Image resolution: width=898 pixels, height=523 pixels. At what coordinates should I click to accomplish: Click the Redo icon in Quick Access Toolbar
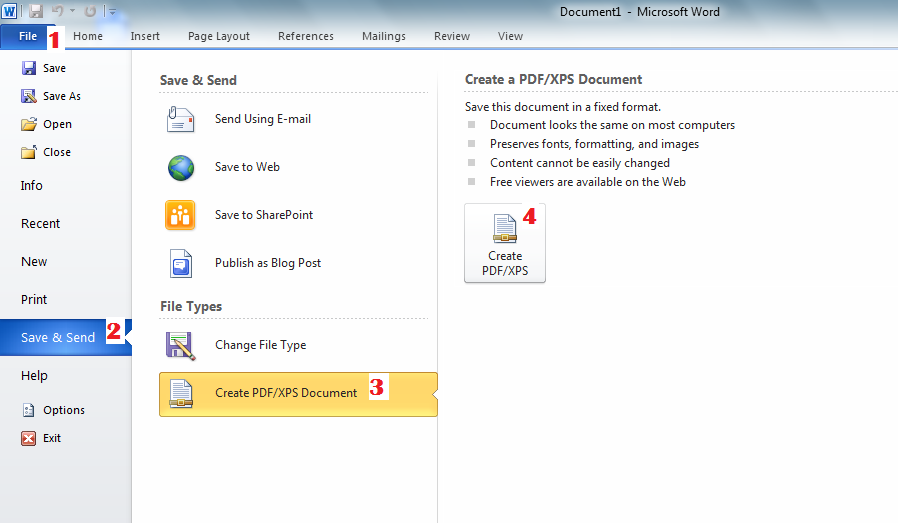click(x=90, y=11)
